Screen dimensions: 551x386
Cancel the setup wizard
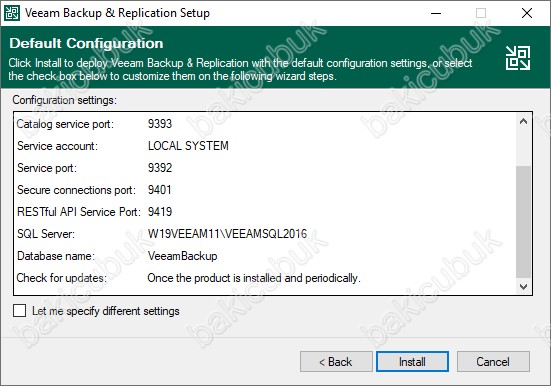493,361
